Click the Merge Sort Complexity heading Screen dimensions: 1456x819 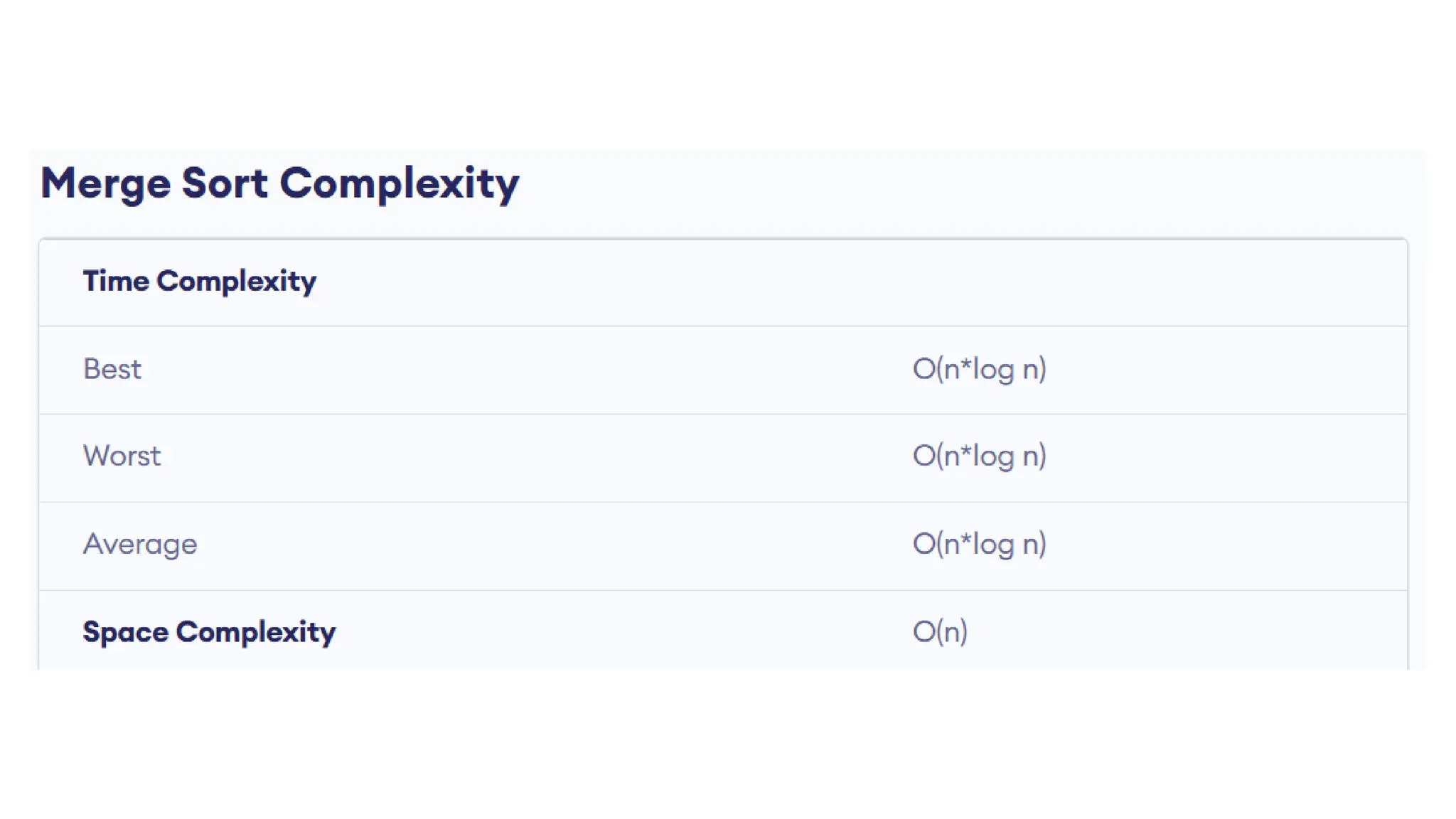point(279,183)
